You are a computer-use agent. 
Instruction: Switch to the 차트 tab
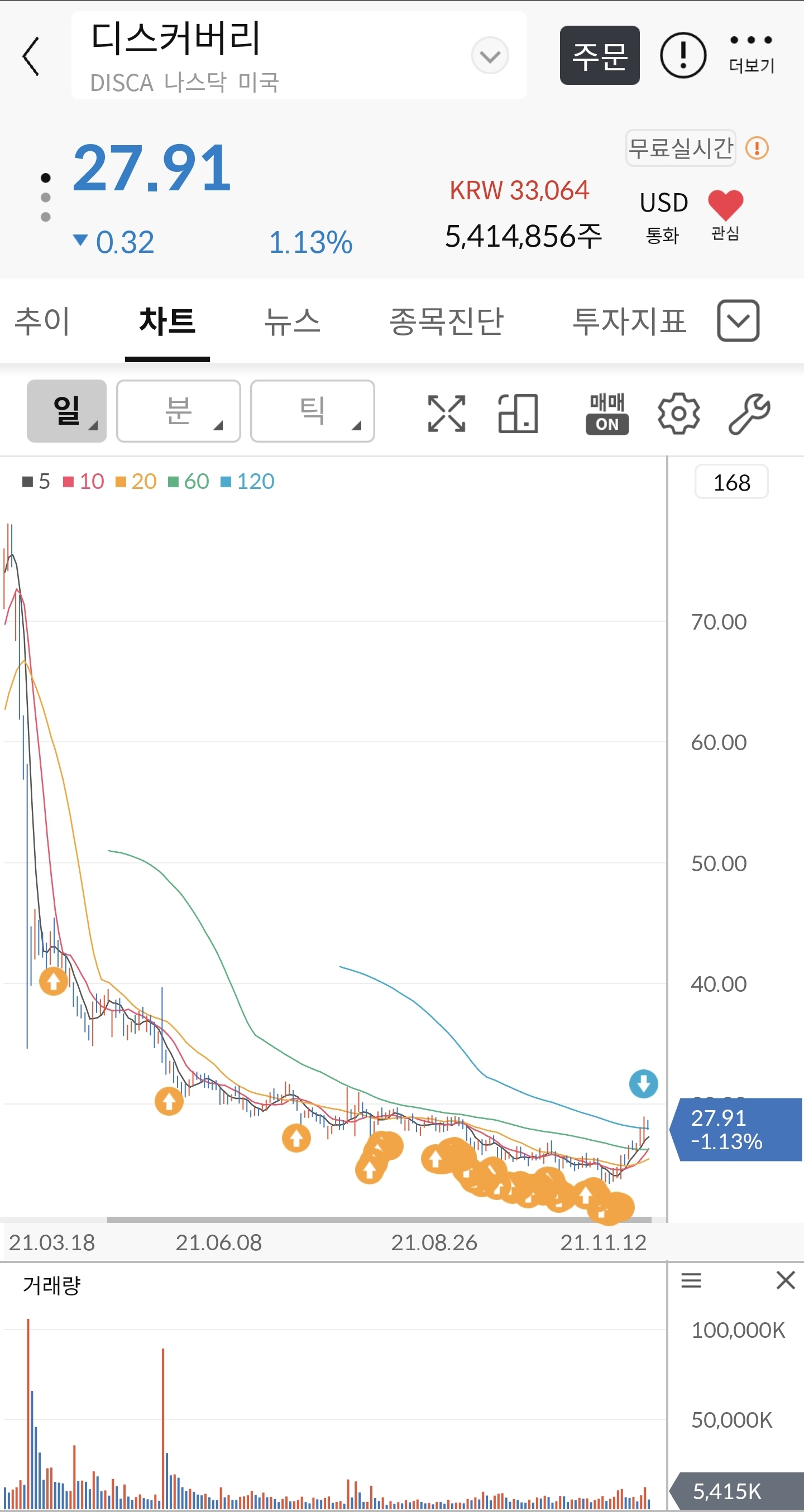167,321
